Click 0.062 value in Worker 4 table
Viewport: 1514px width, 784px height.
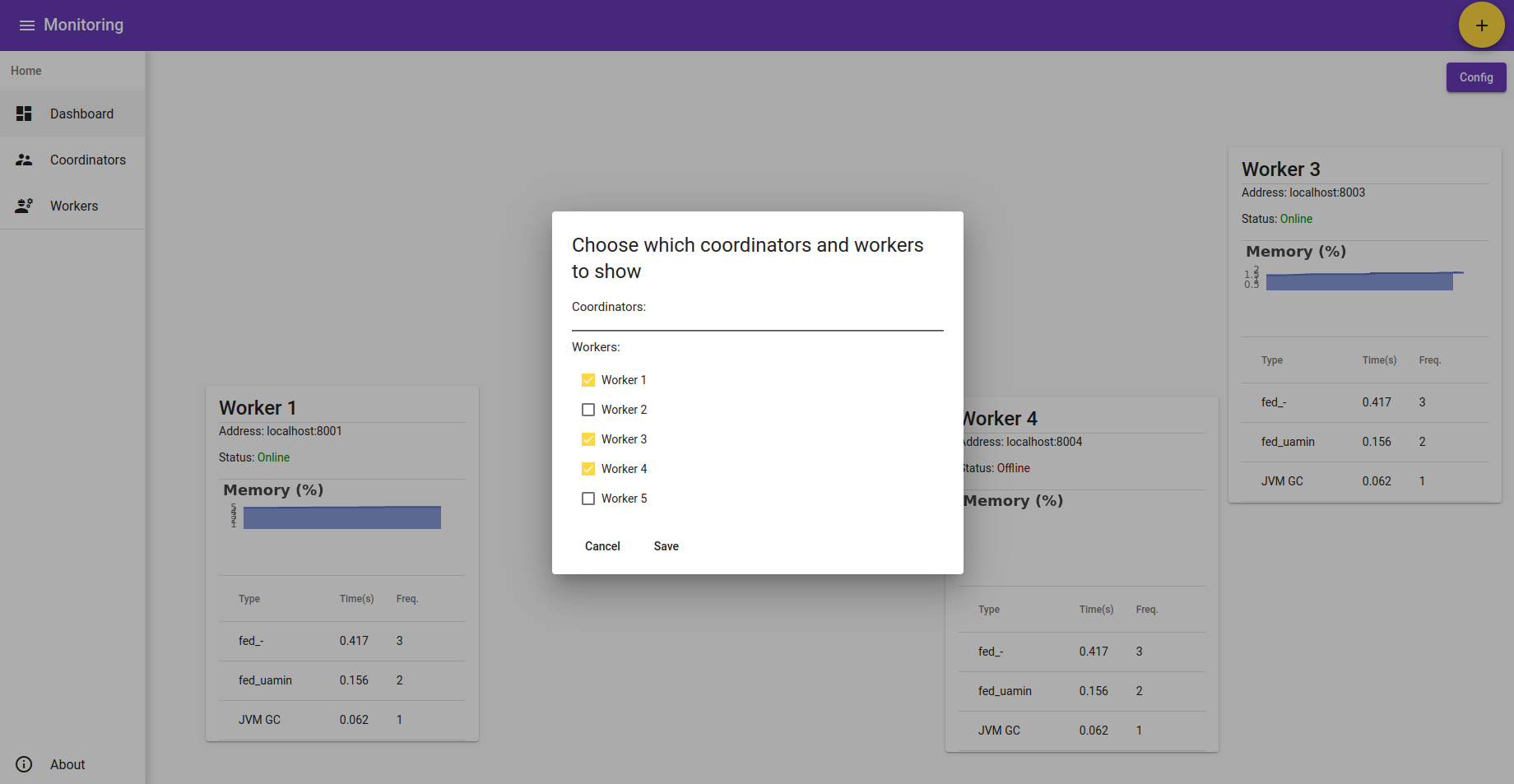[1094, 731]
